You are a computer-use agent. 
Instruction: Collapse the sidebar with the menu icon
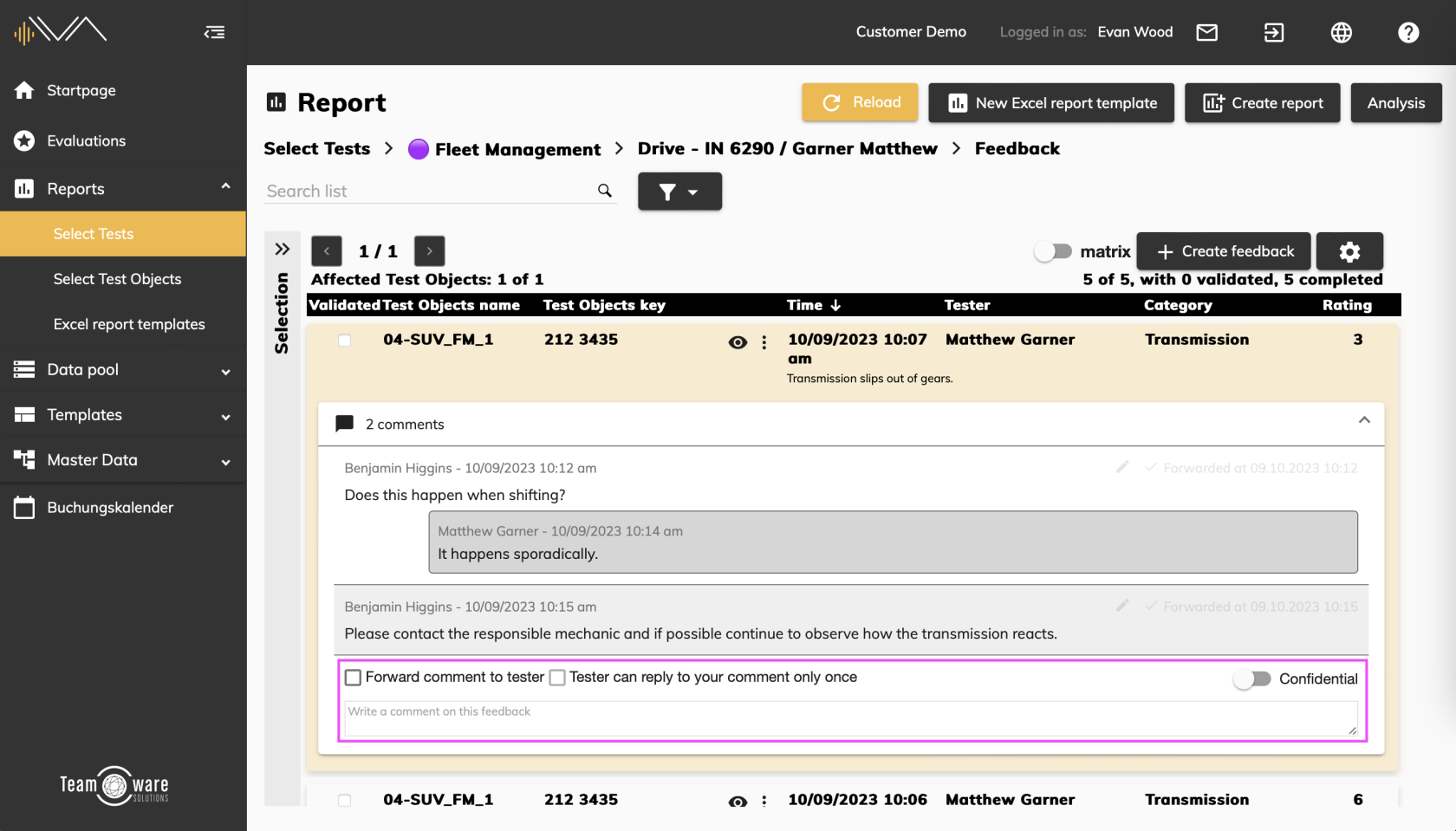(x=214, y=33)
